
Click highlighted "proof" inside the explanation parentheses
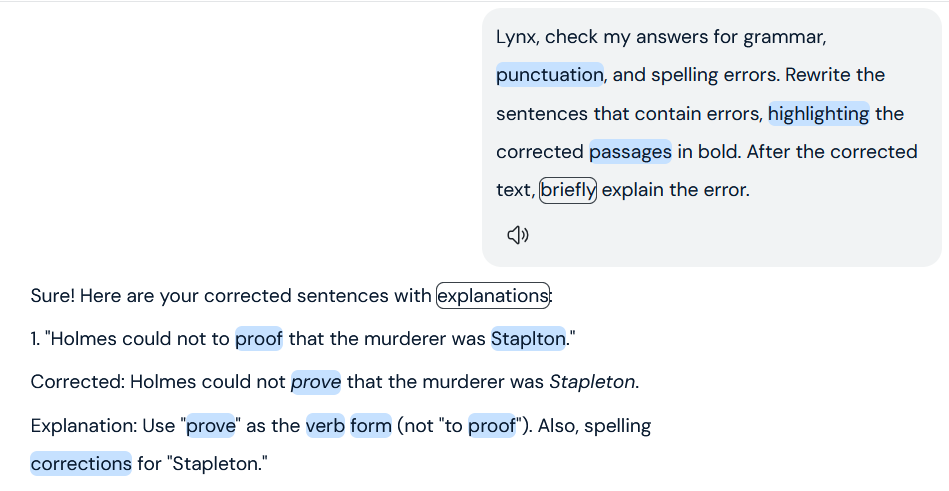(x=491, y=426)
